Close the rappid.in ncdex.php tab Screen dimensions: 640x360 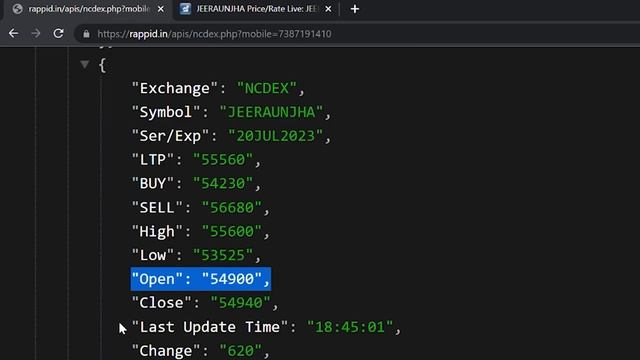click(161, 9)
